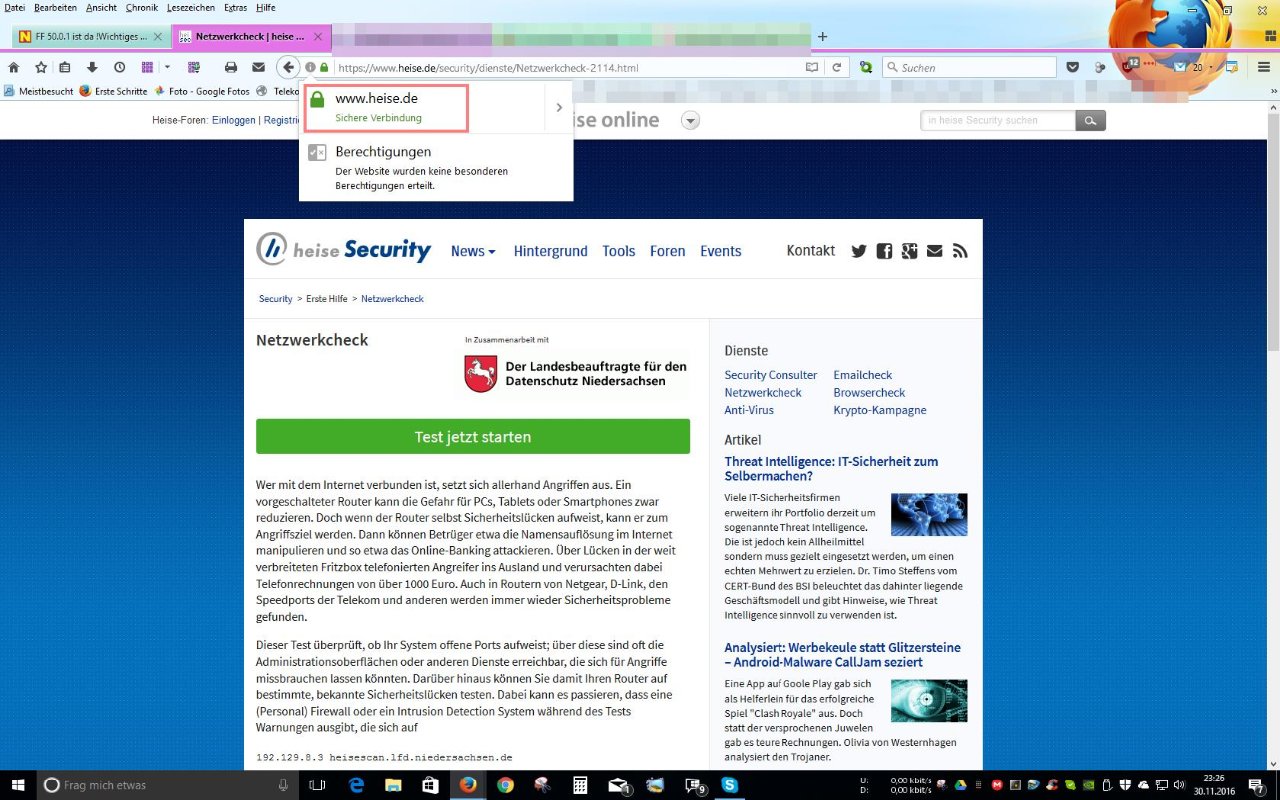Open Skype from the taskbar
1280x800 pixels.
coord(730,785)
